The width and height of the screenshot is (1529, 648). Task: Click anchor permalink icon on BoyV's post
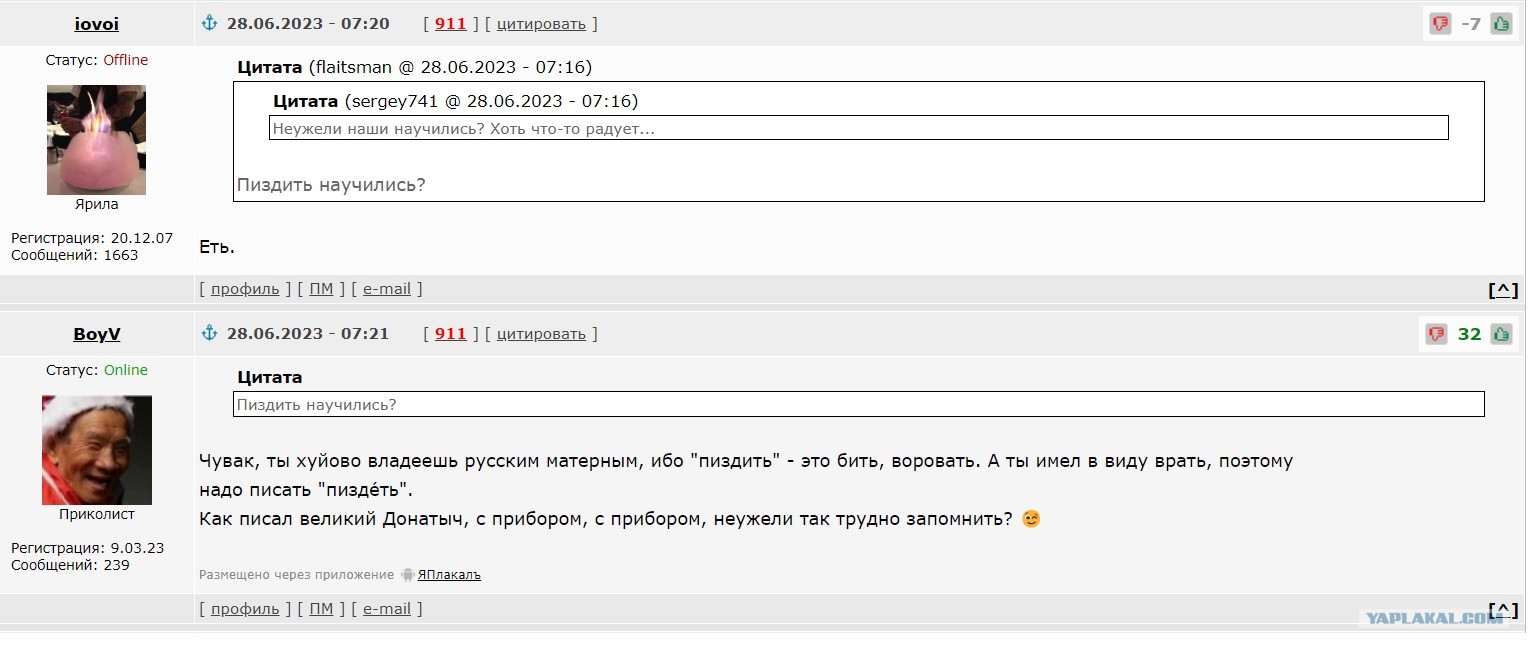210,333
